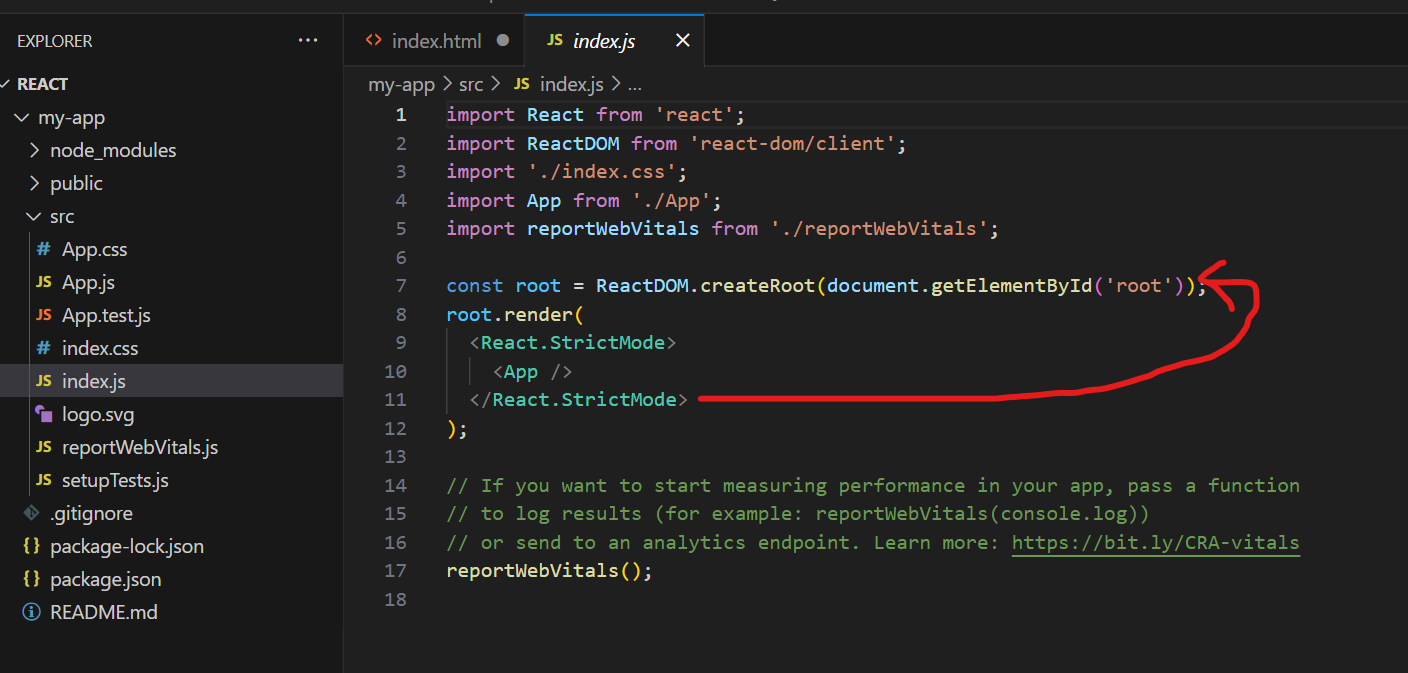Click the src breadcrumb segment
This screenshot has width=1408, height=673.
tap(471, 85)
